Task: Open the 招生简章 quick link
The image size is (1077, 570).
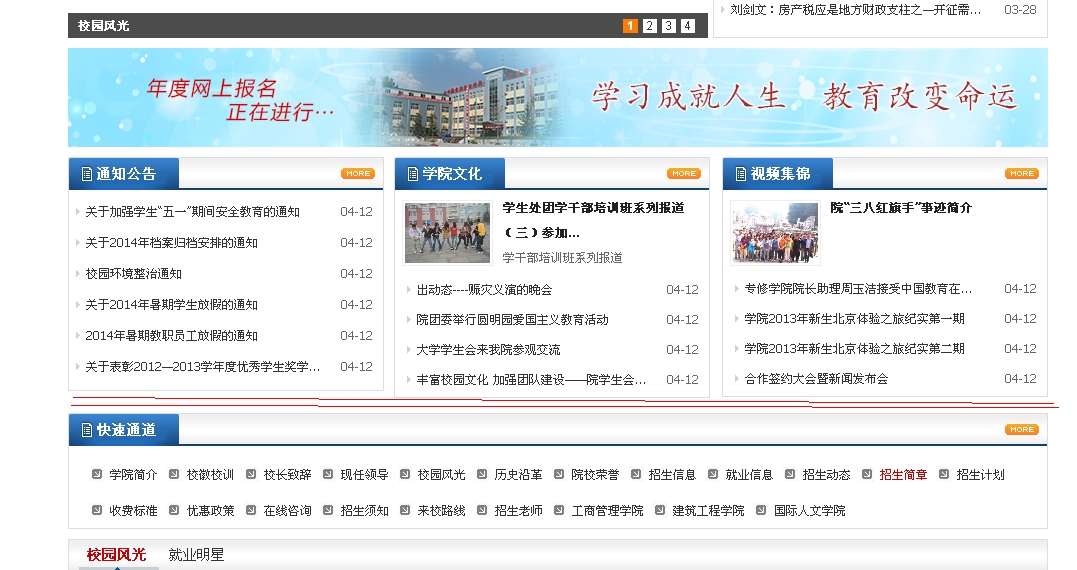Action: (903, 475)
